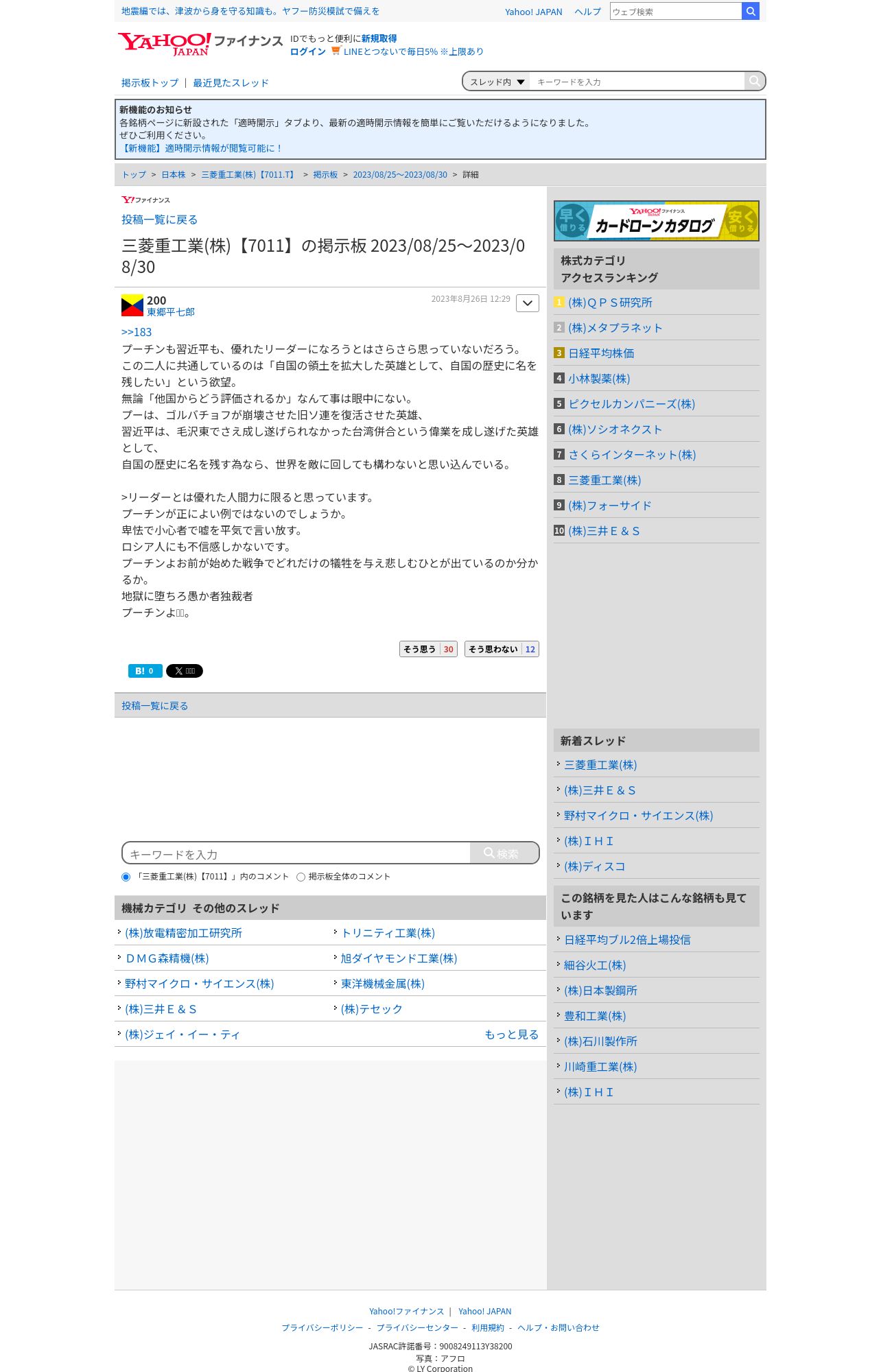The height and width of the screenshot is (1372, 881).
Task: Select 掲示板全体のコメント radio button
Action: (x=301, y=877)
